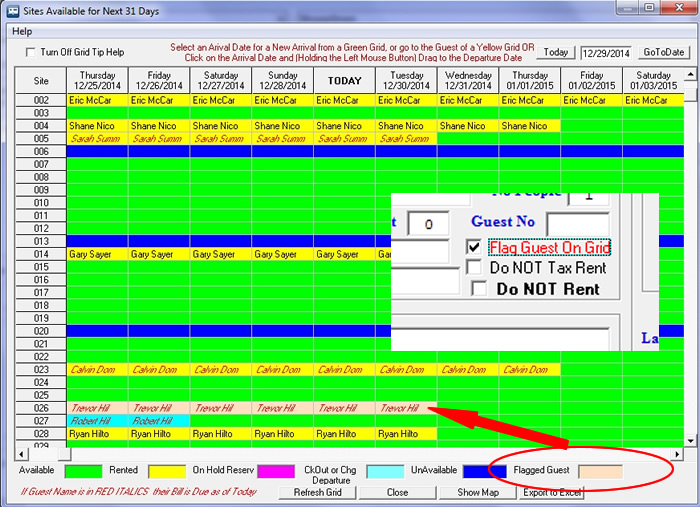
Task: Click the Close button beside Refresh Grid
Action: (x=397, y=492)
